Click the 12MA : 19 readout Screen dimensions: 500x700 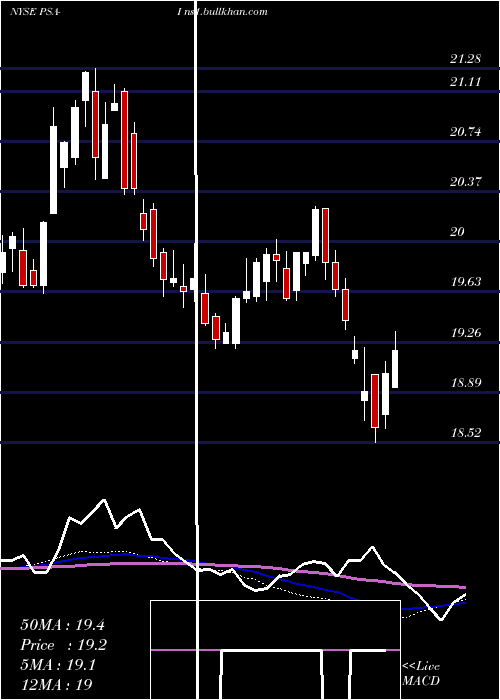pos(56,685)
